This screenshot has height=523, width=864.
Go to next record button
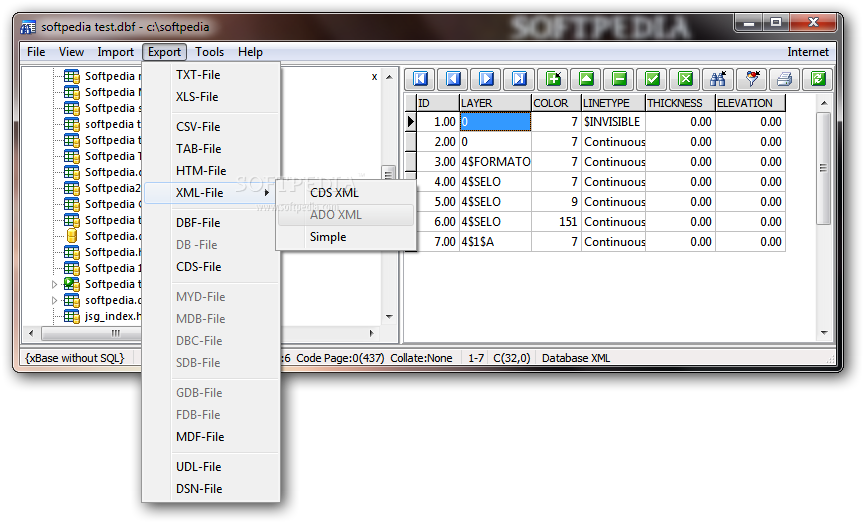pyautogui.click(x=486, y=79)
